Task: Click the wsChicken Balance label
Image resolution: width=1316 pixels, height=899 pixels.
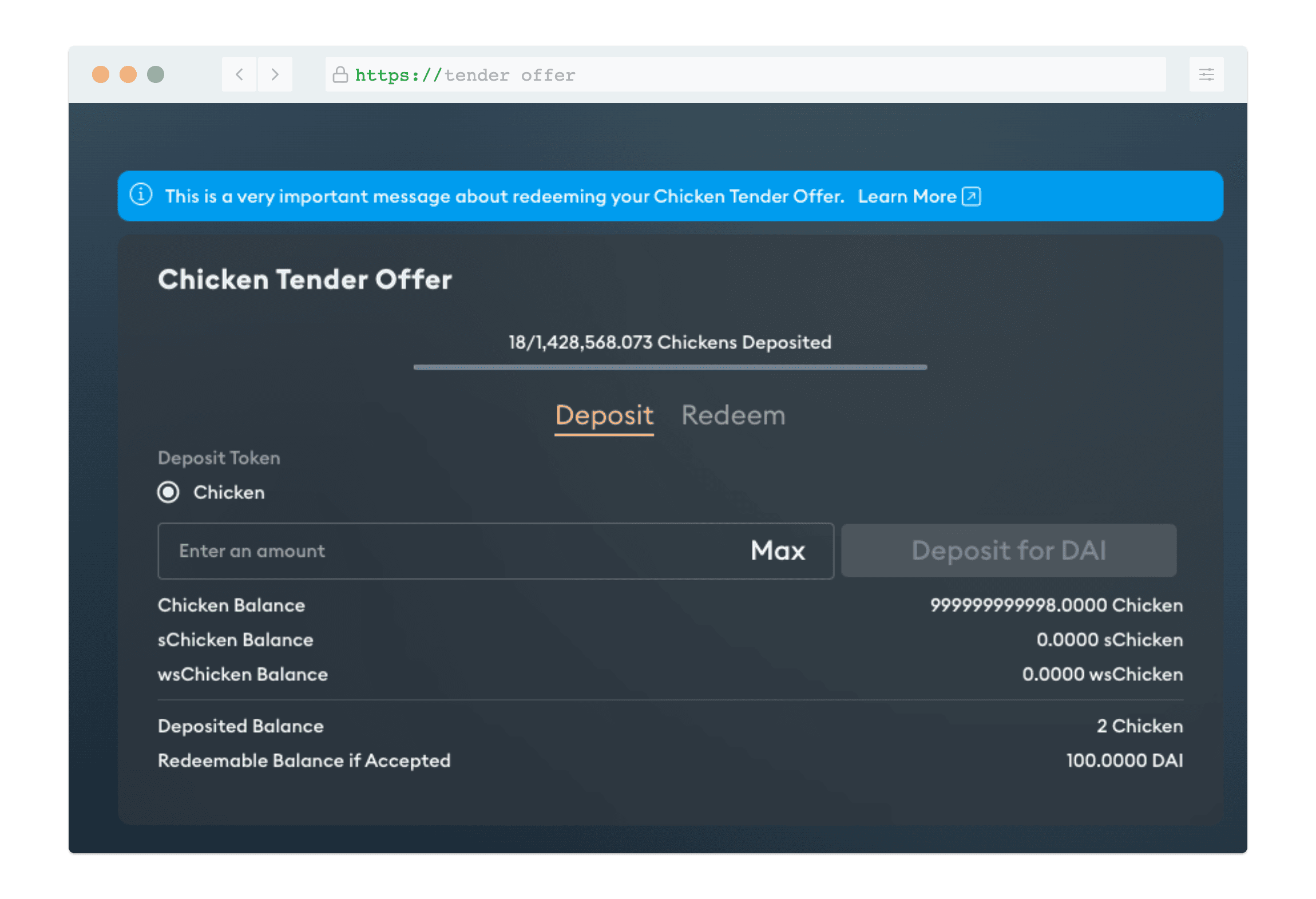Action: tap(243, 674)
